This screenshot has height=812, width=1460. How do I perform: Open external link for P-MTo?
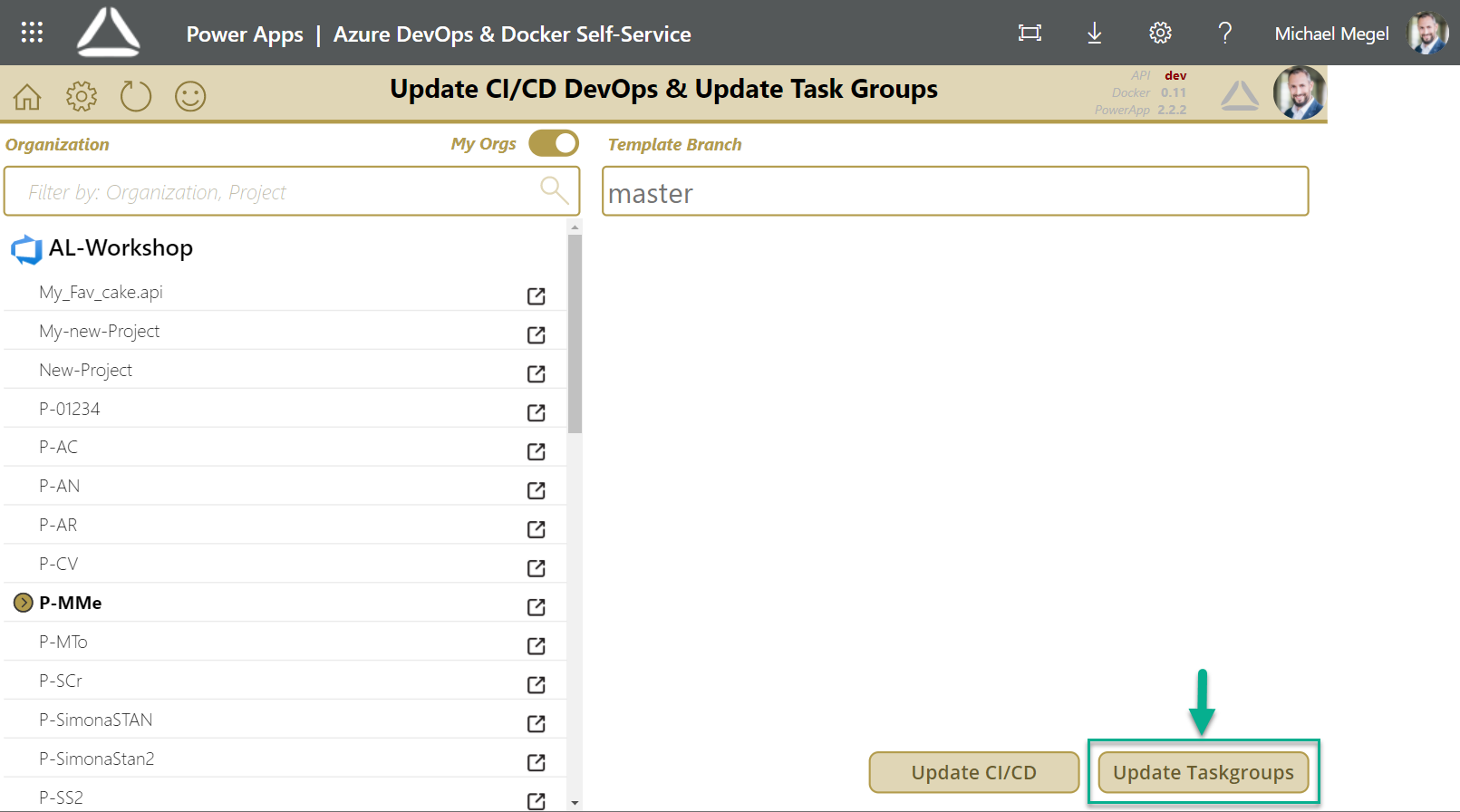(537, 645)
